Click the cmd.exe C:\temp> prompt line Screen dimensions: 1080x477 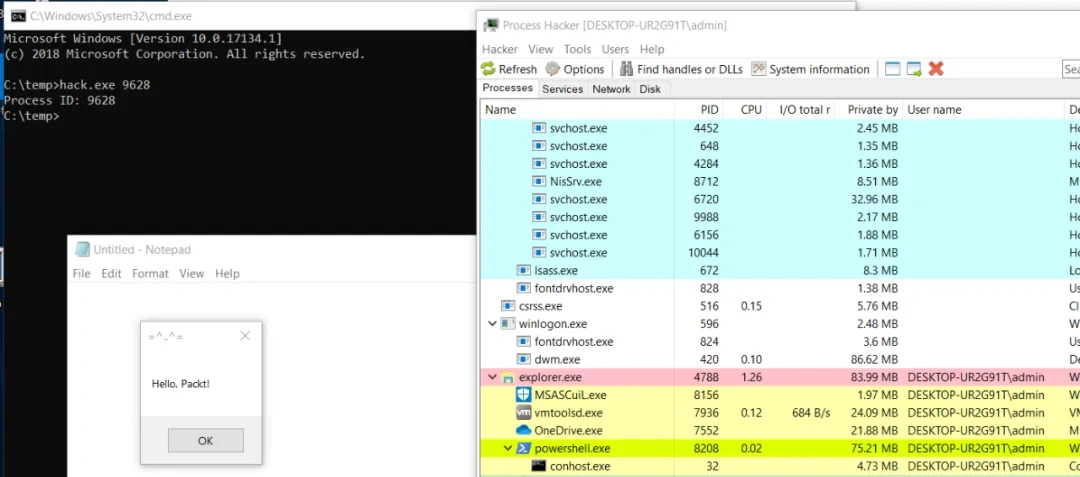[32, 116]
